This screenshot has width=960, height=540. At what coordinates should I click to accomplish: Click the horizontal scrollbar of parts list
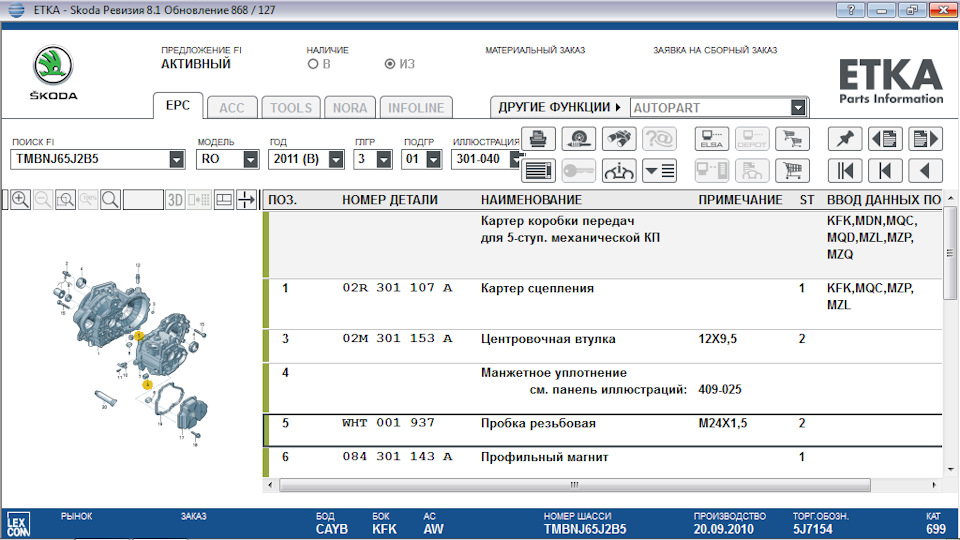[574, 485]
